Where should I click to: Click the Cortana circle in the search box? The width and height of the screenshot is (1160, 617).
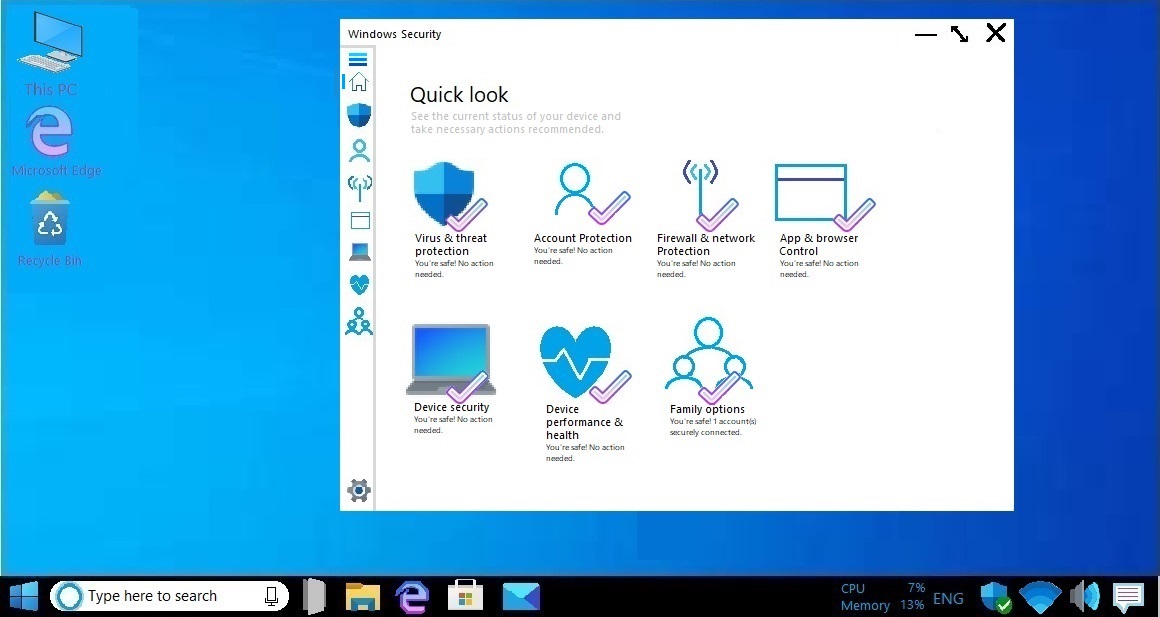pyautogui.click(x=69, y=596)
